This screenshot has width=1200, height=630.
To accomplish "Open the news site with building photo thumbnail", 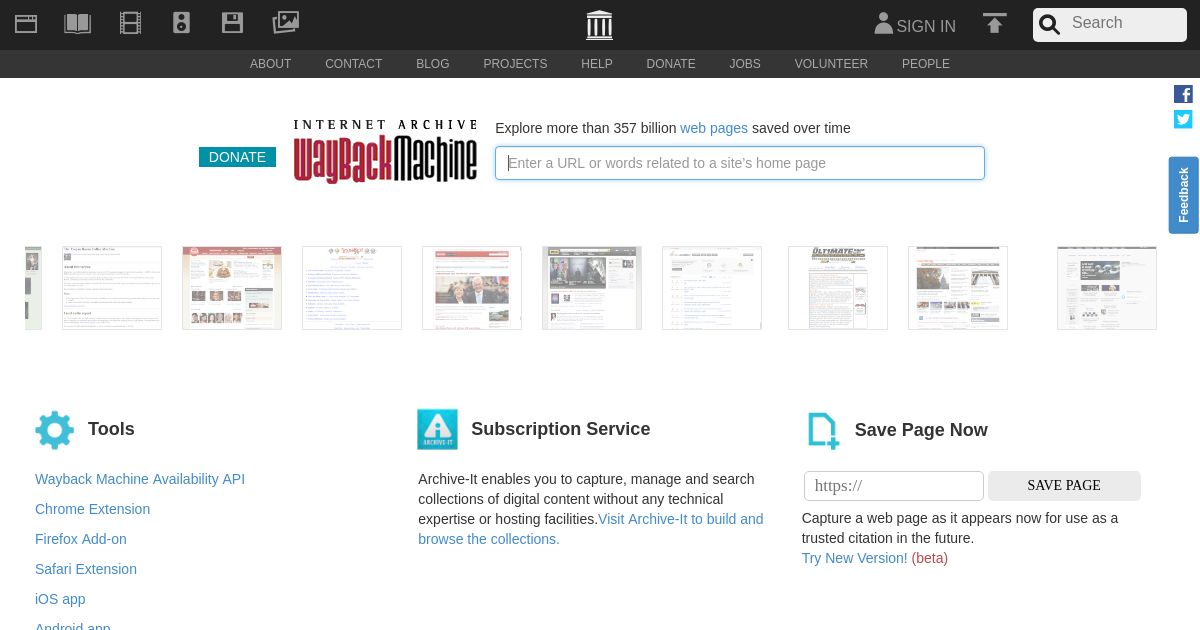I will 958,288.
